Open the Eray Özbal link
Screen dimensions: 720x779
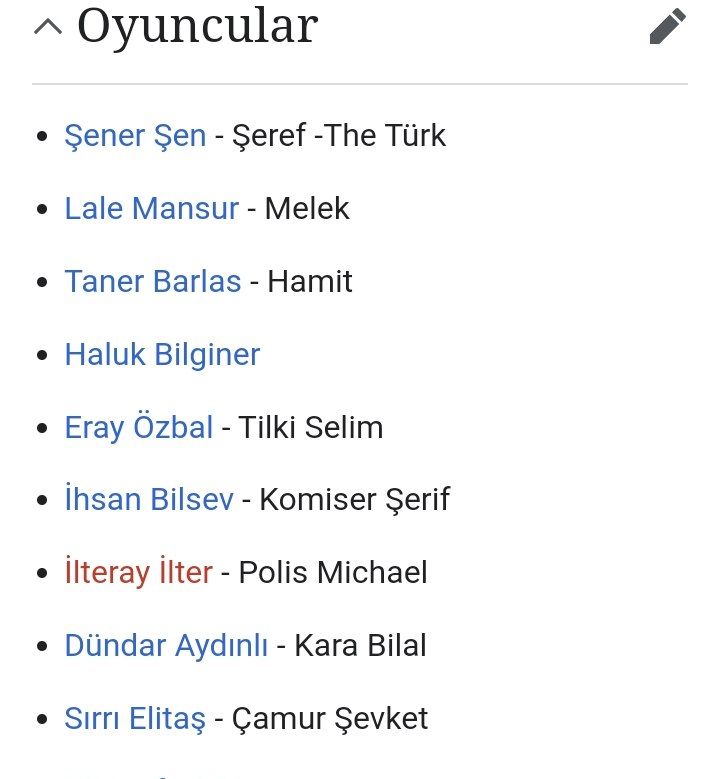click(139, 427)
